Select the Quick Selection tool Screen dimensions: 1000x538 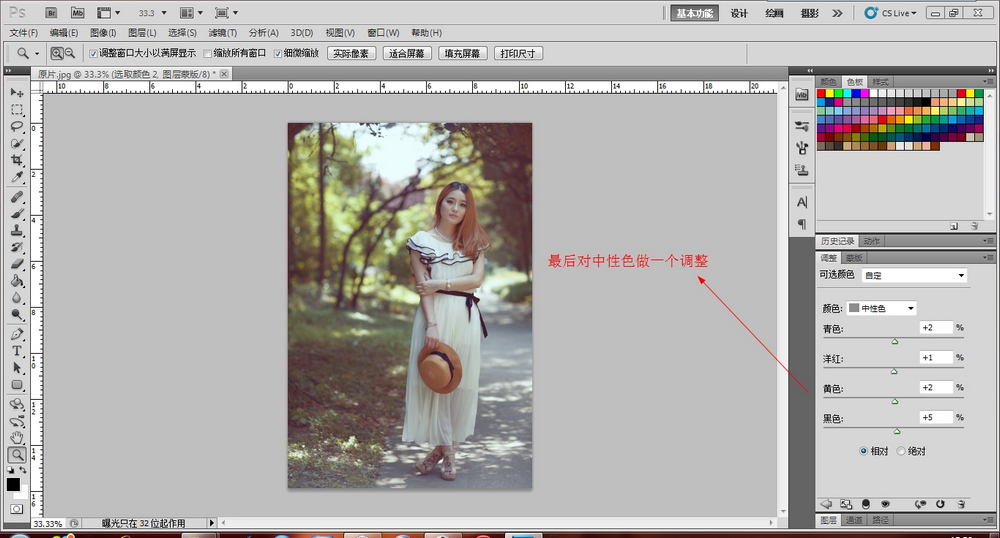[x=17, y=143]
